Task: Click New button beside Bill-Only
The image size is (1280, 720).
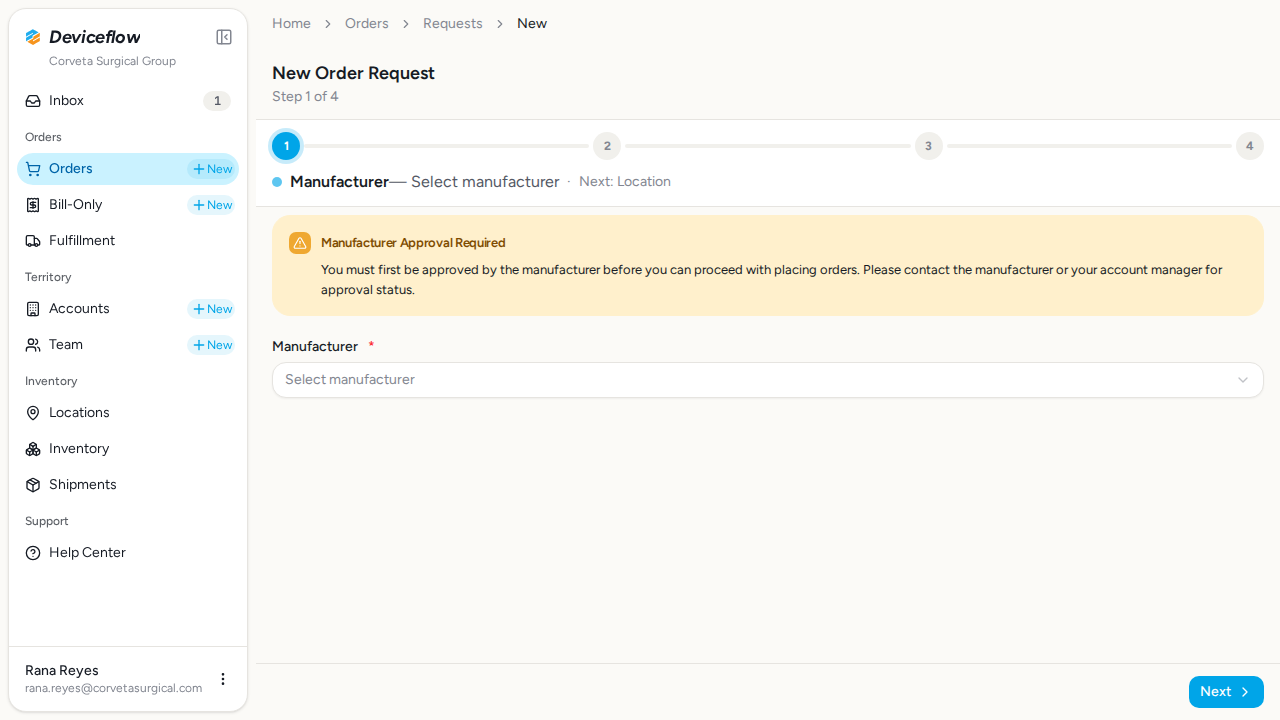Action: click(x=212, y=205)
